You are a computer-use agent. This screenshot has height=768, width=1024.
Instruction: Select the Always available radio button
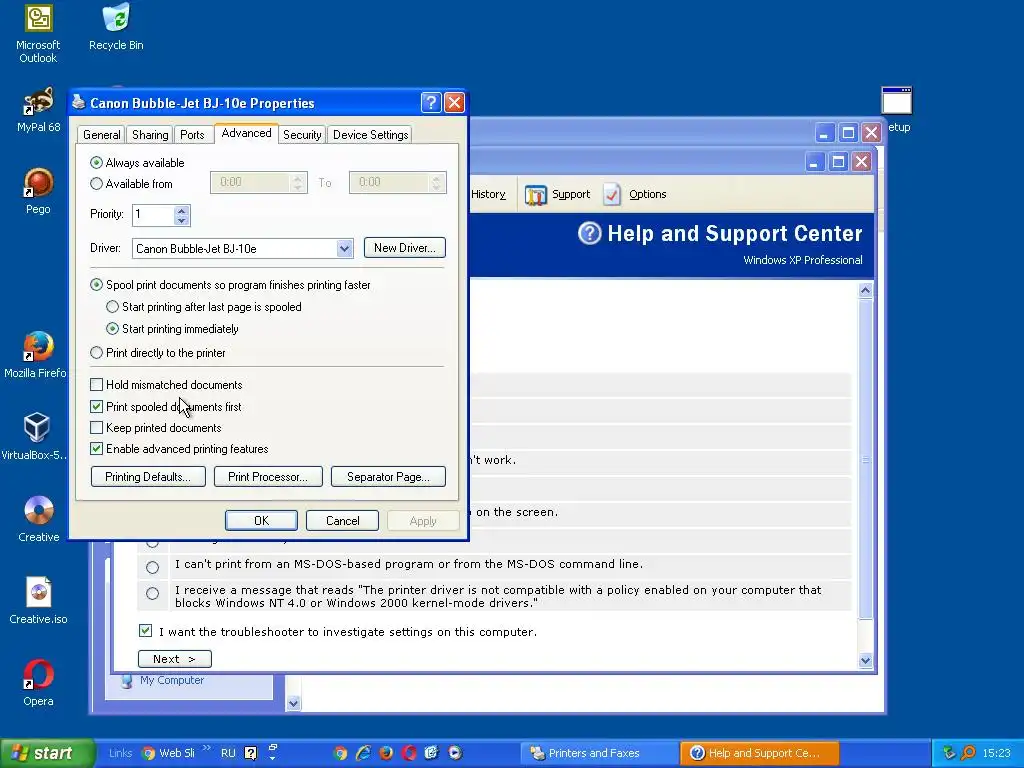pos(96,163)
